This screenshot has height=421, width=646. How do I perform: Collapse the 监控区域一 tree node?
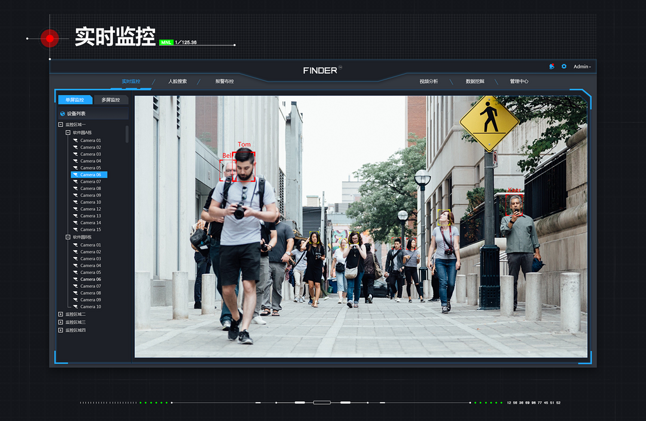[61, 124]
